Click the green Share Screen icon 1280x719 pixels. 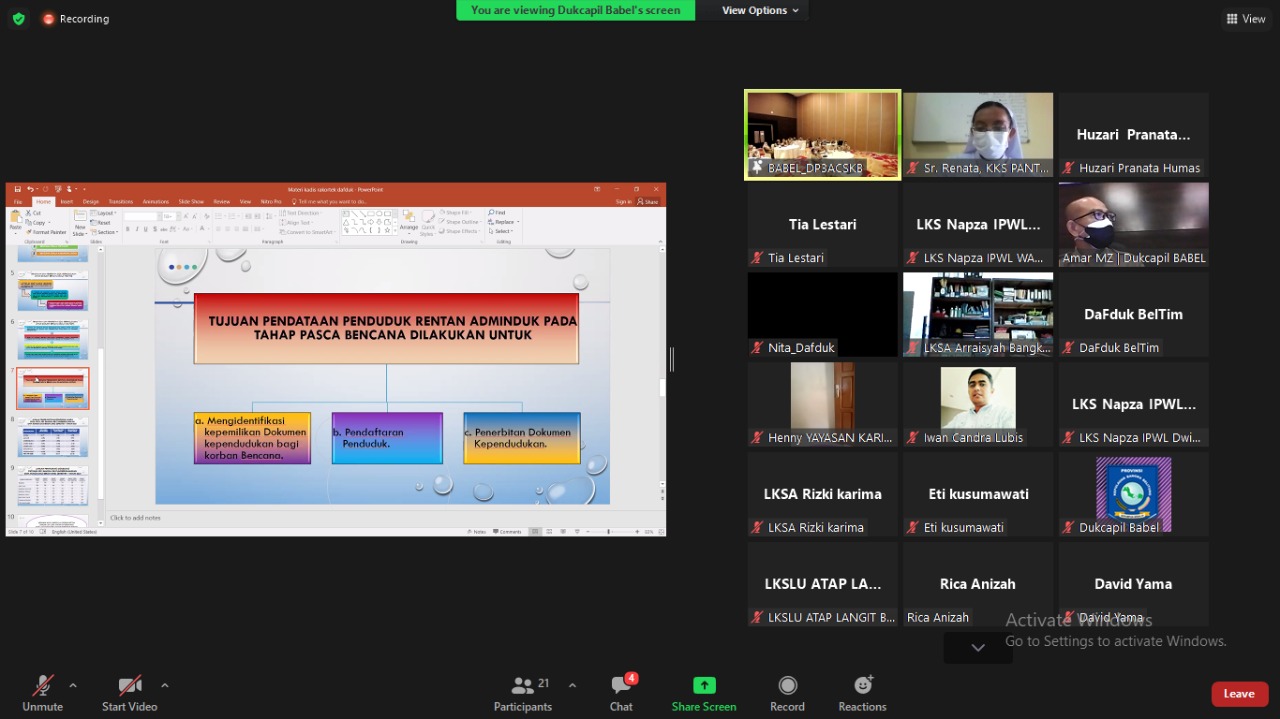pos(704,686)
